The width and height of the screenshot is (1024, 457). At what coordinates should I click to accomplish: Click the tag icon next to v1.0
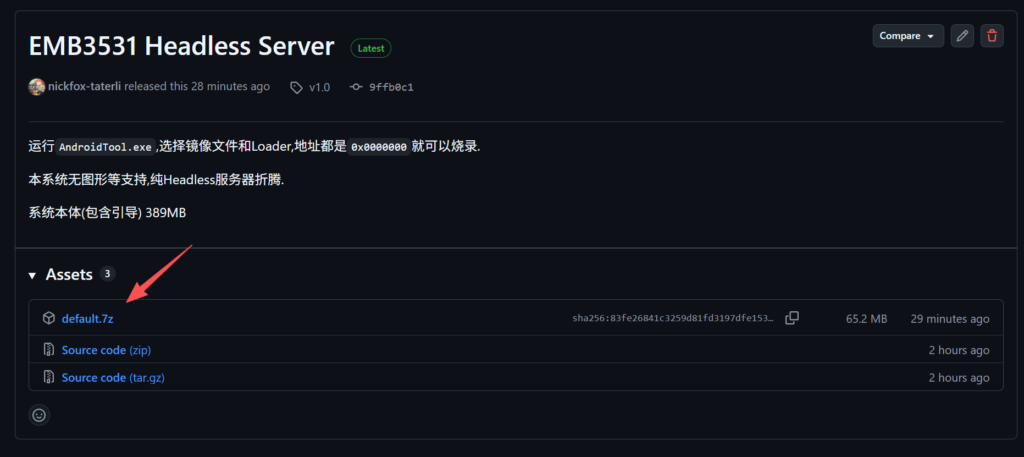[x=296, y=87]
